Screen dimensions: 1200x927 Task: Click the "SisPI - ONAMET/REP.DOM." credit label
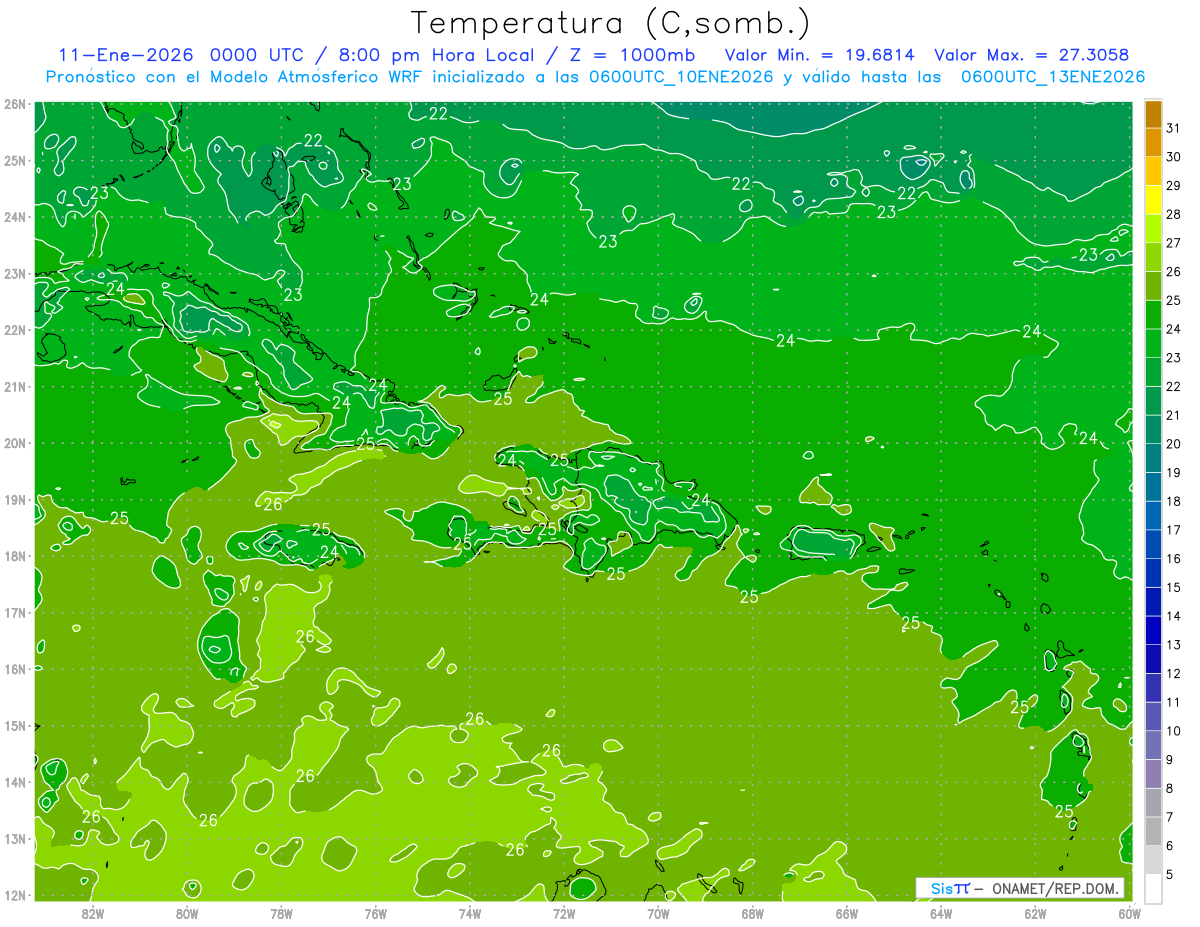click(x=1021, y=888)
